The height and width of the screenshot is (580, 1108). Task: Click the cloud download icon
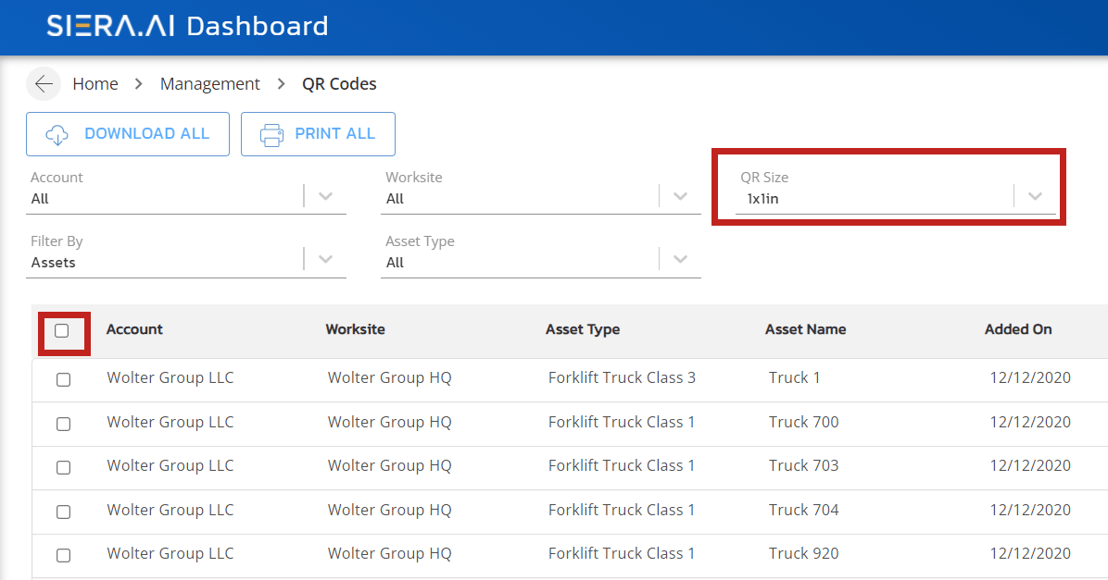point(57,134)
